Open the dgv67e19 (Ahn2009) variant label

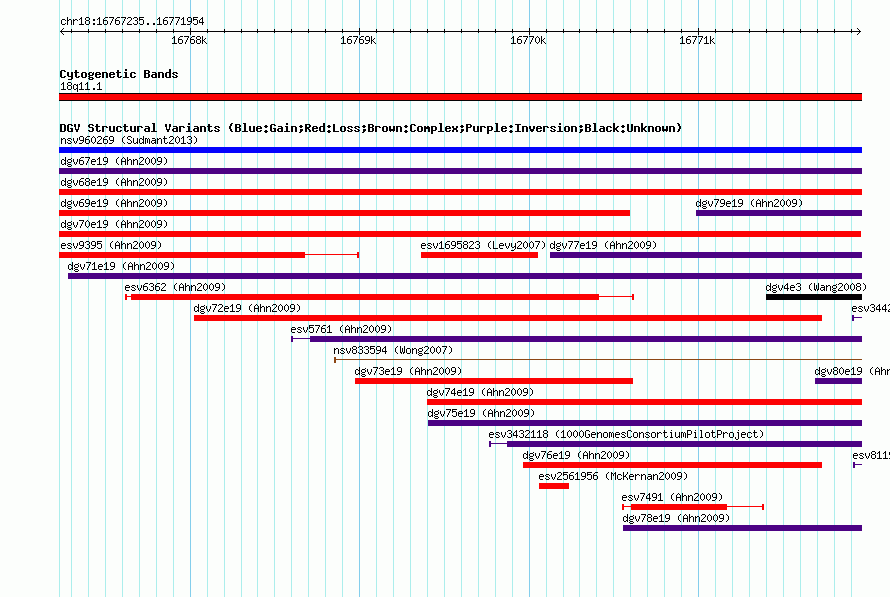114,161
